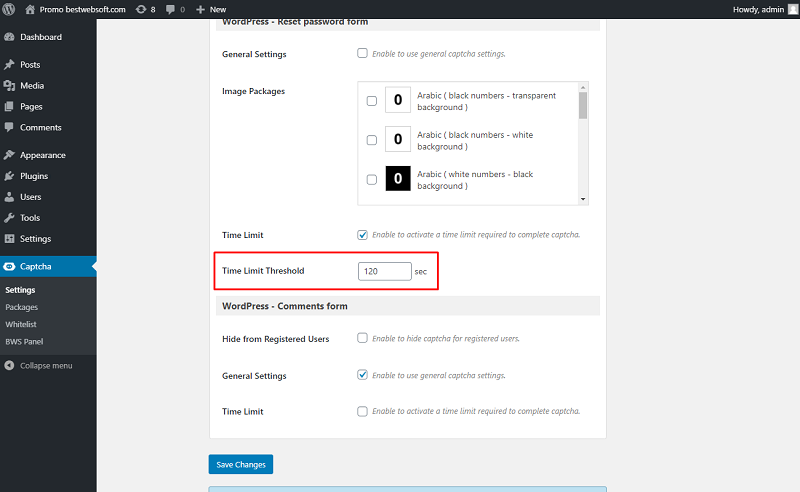The height and width of the screenshot is (492, 800).
Task: Click the Comments bubble icon in sidebar
Action: click(9, 127)
